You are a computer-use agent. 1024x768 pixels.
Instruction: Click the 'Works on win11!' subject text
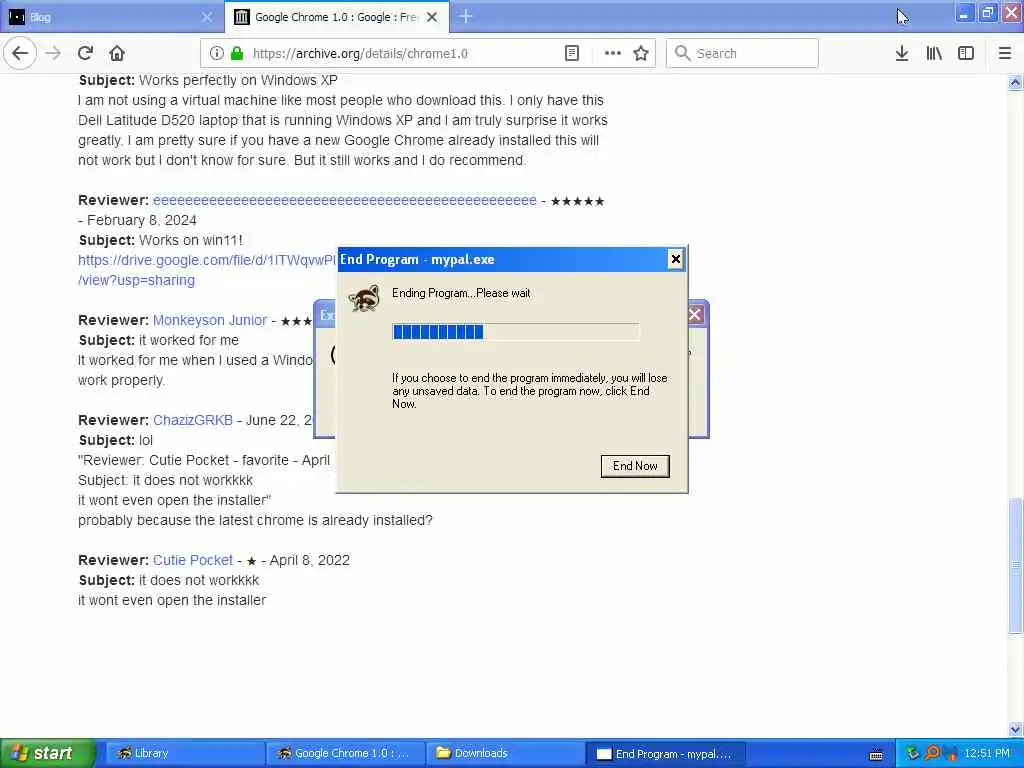pos(191,240)
